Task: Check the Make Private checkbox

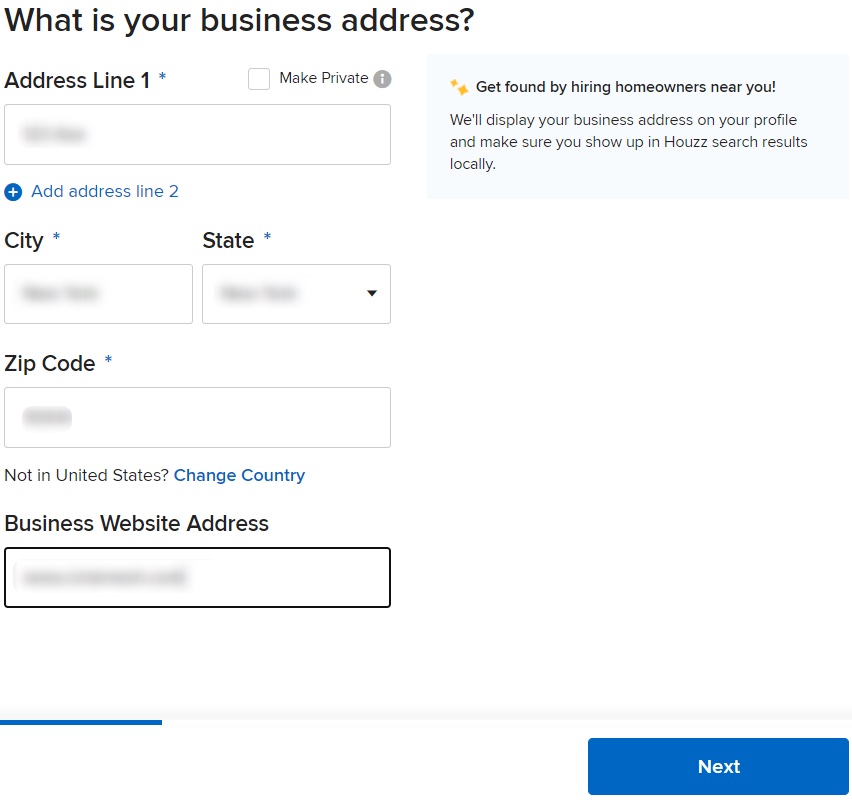Action: (259, 78)
